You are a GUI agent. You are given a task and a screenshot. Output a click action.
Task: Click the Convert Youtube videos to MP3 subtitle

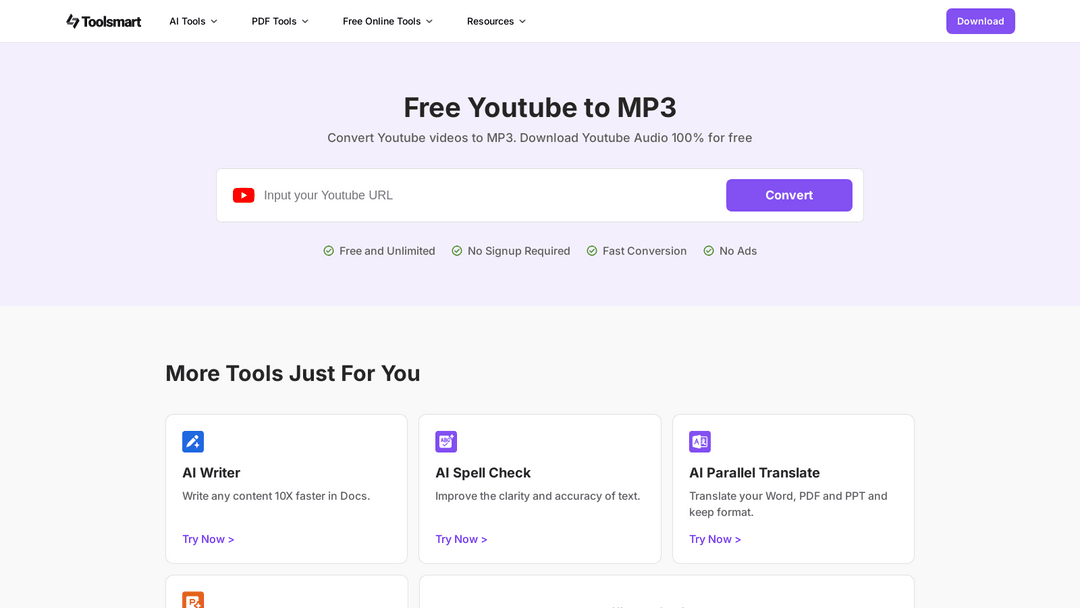click(x=540, y=138)
